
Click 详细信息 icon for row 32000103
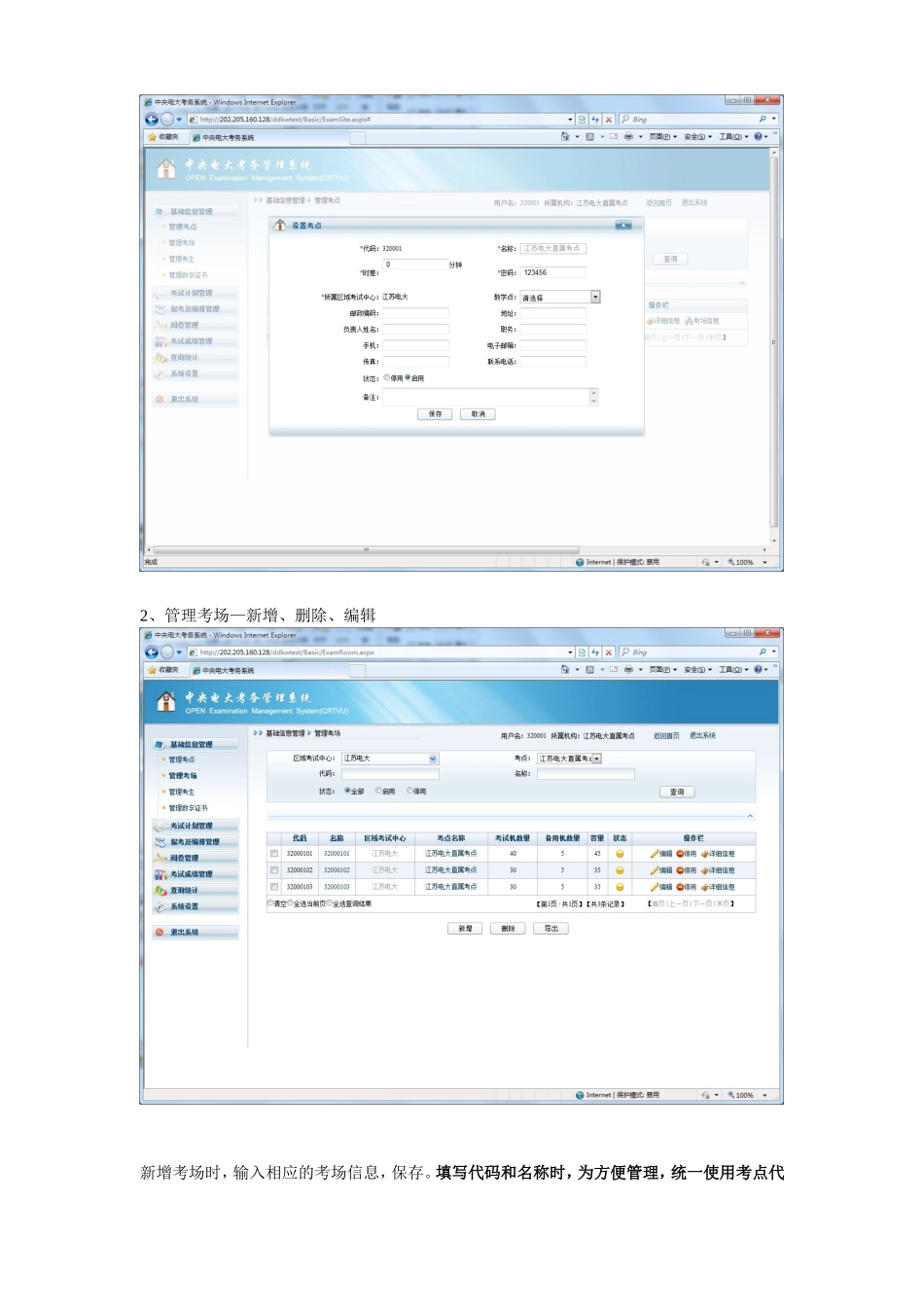tap(704, 887)
